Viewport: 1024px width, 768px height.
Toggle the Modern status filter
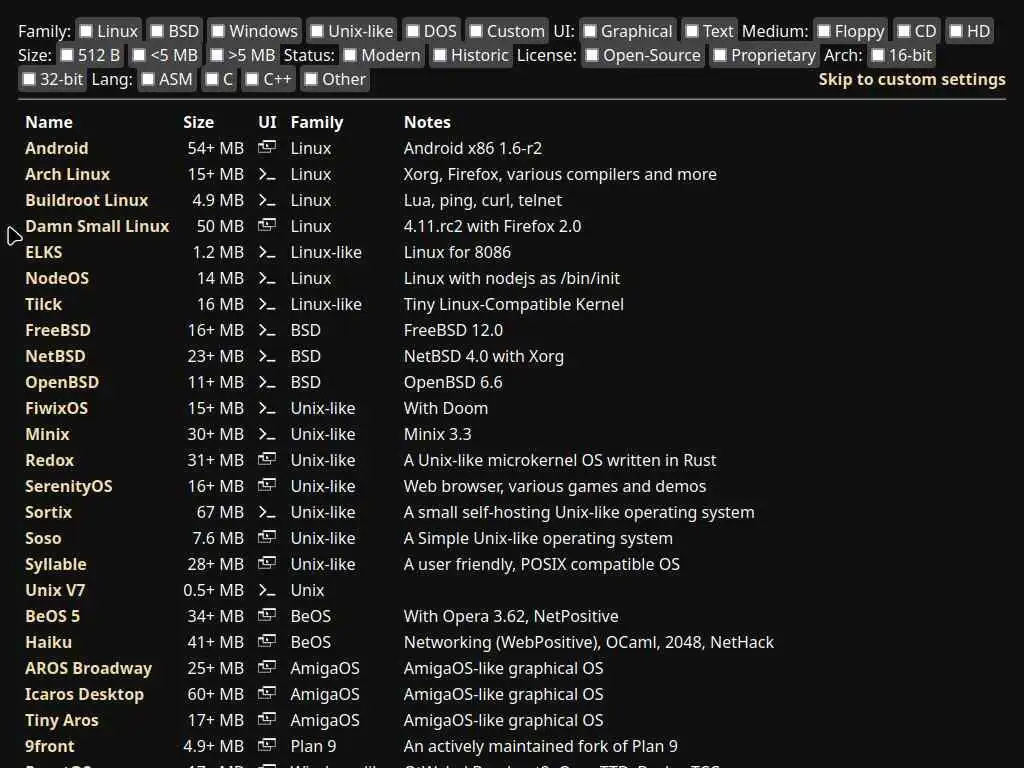(350, 56)
